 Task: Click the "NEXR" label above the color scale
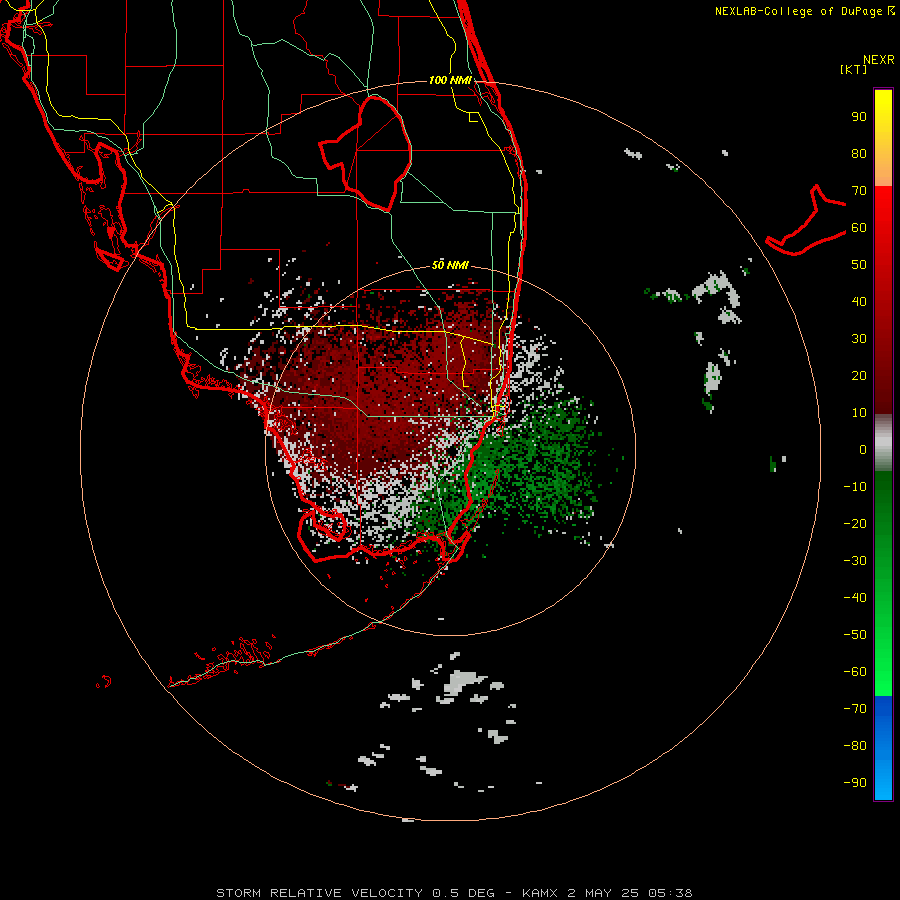[x=879, y=60]
